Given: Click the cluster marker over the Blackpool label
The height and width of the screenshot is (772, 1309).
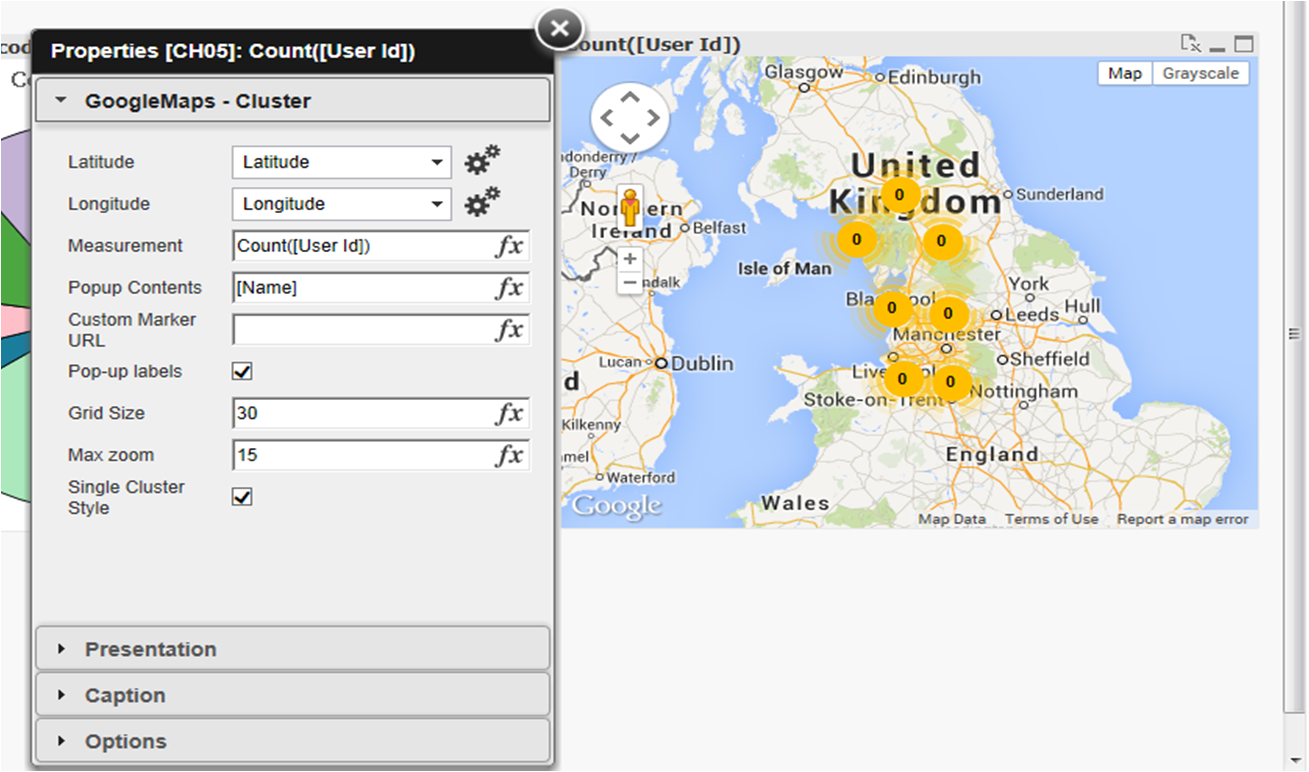Looking at the screenshot, I should pyautogui.click(x=892, y=308).
